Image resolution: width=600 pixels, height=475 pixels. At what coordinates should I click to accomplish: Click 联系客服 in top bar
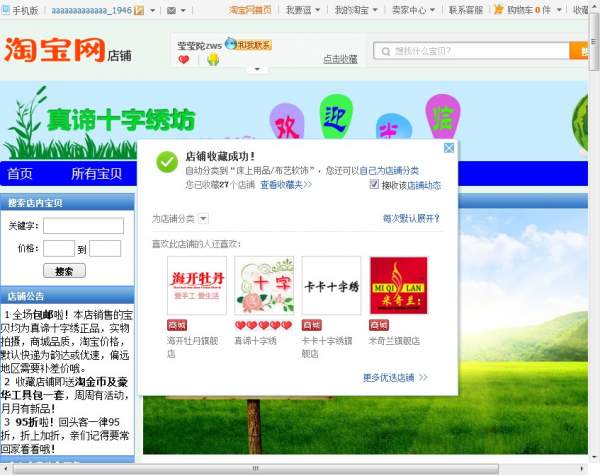tap(466, 10)
